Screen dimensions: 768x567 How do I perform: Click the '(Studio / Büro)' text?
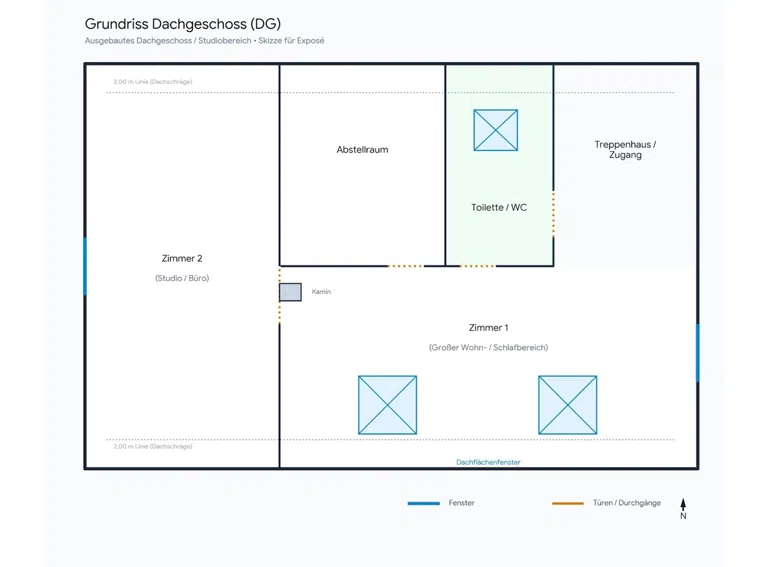point(182,278)
